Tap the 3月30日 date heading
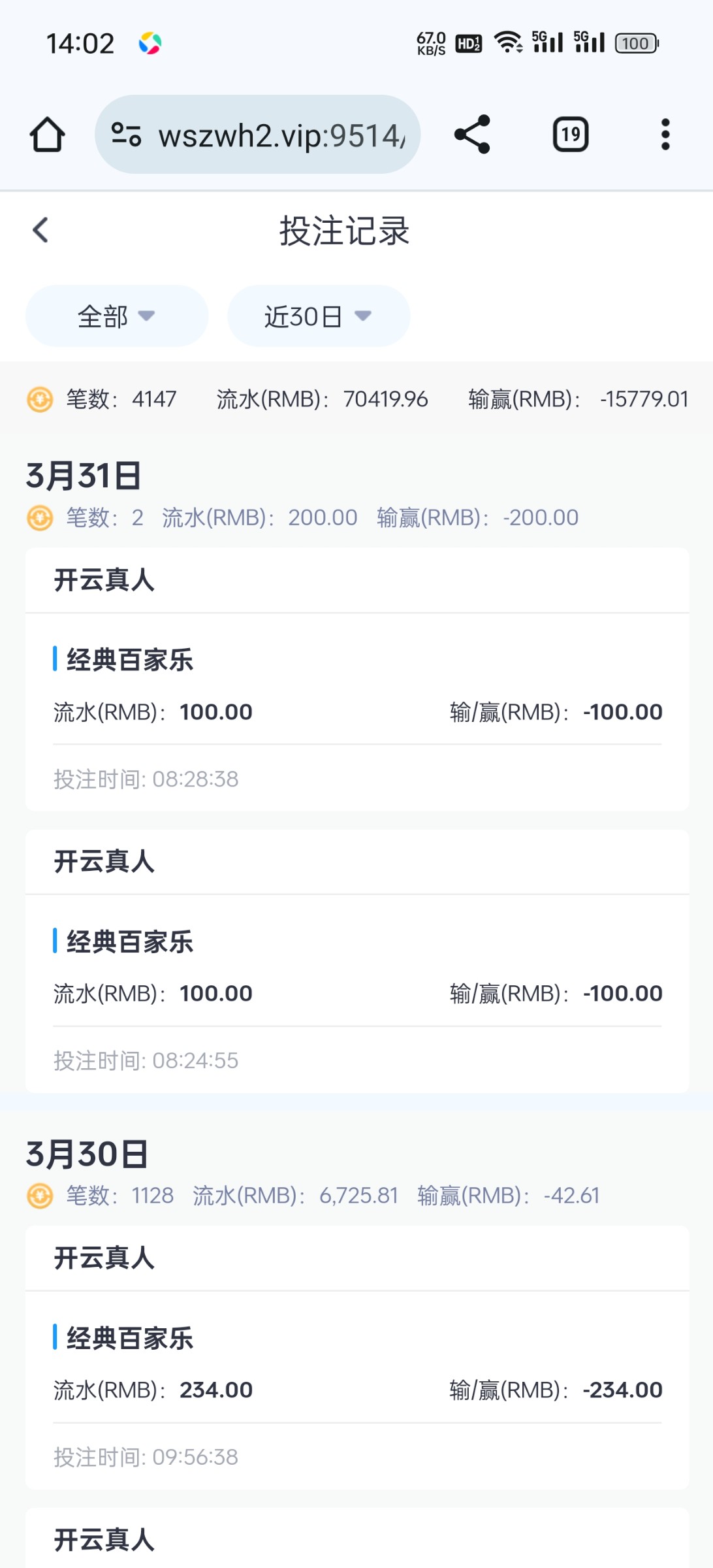713x1568 pixels. coord(87,1154)
